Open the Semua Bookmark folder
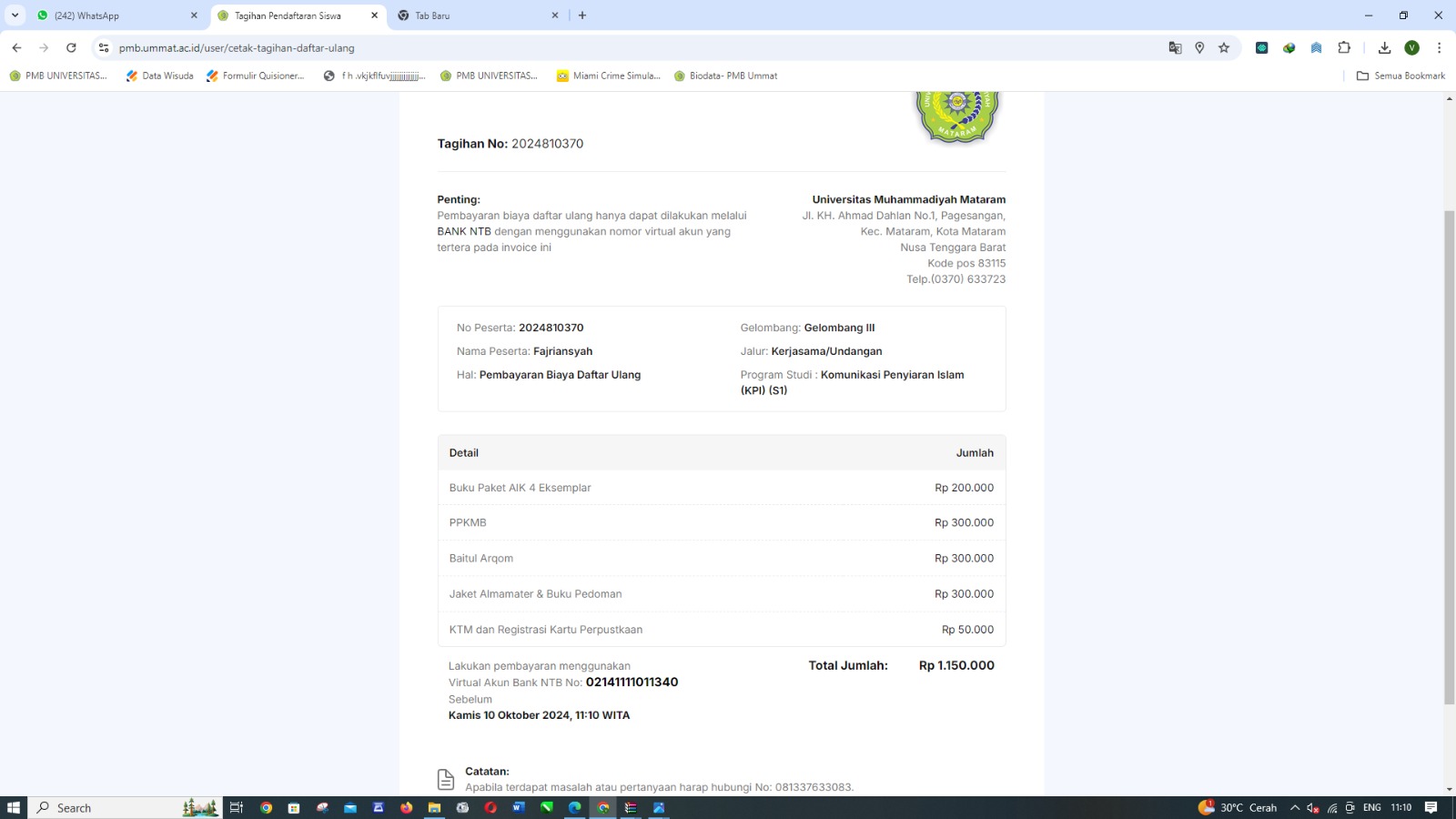Screen dimensions: 1456x819 [1400, 76]
